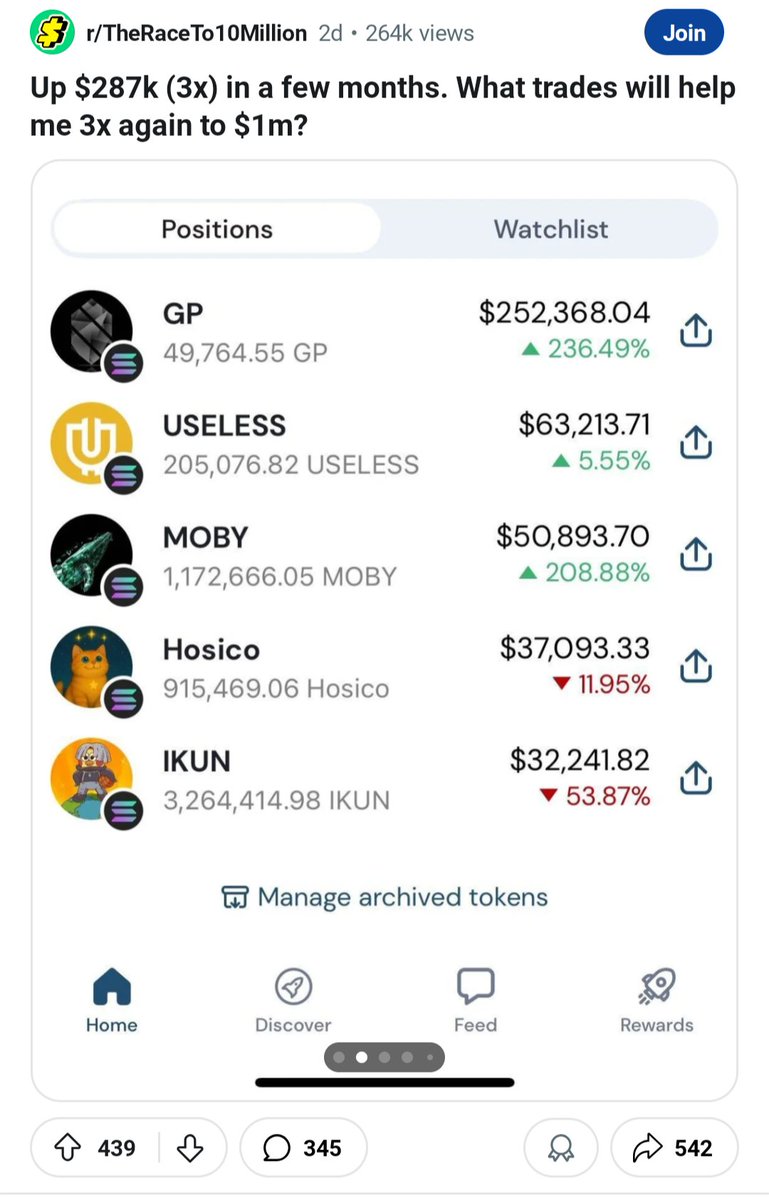Viewport: 769px width, 1200px height.
Task: Switch to the Watchlist tab
Action: (x=550, y=229)
